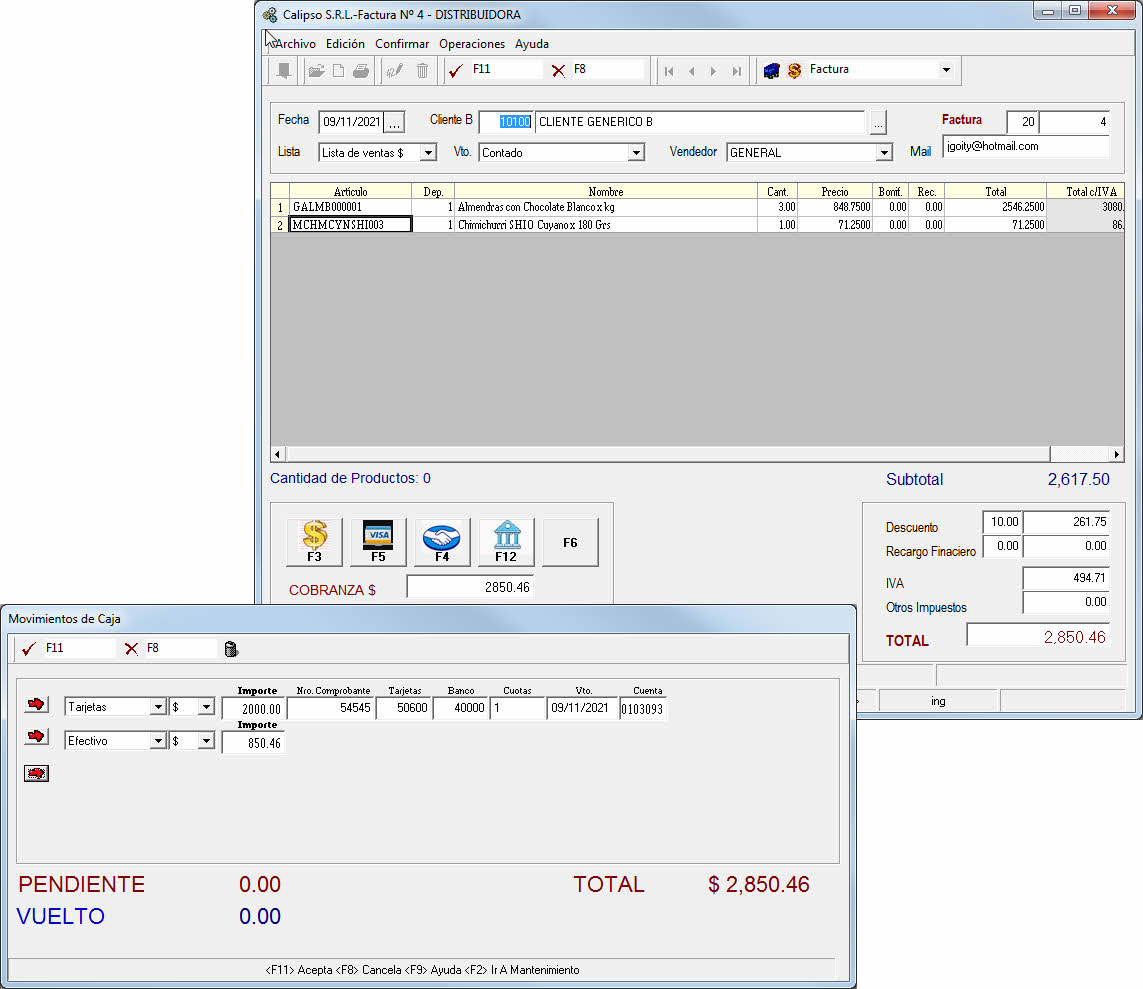Image resolution: width=1143 pixels, height=989 pixels.
Task: Click the Cuotas field
Action: tap(518, 708)
